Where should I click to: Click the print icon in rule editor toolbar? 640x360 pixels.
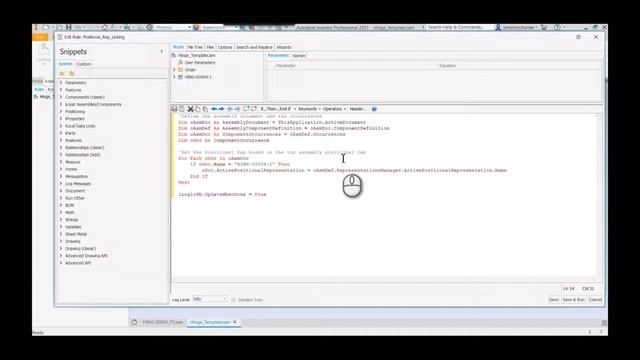click(x=174, y=109)
